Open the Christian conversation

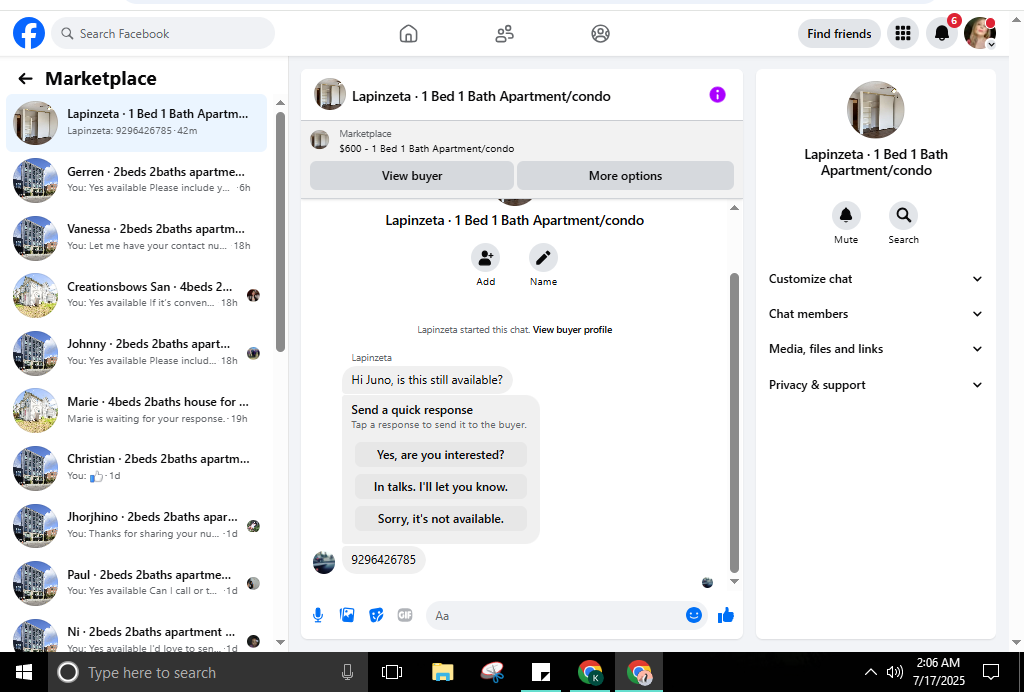click(x=136, y=467)
